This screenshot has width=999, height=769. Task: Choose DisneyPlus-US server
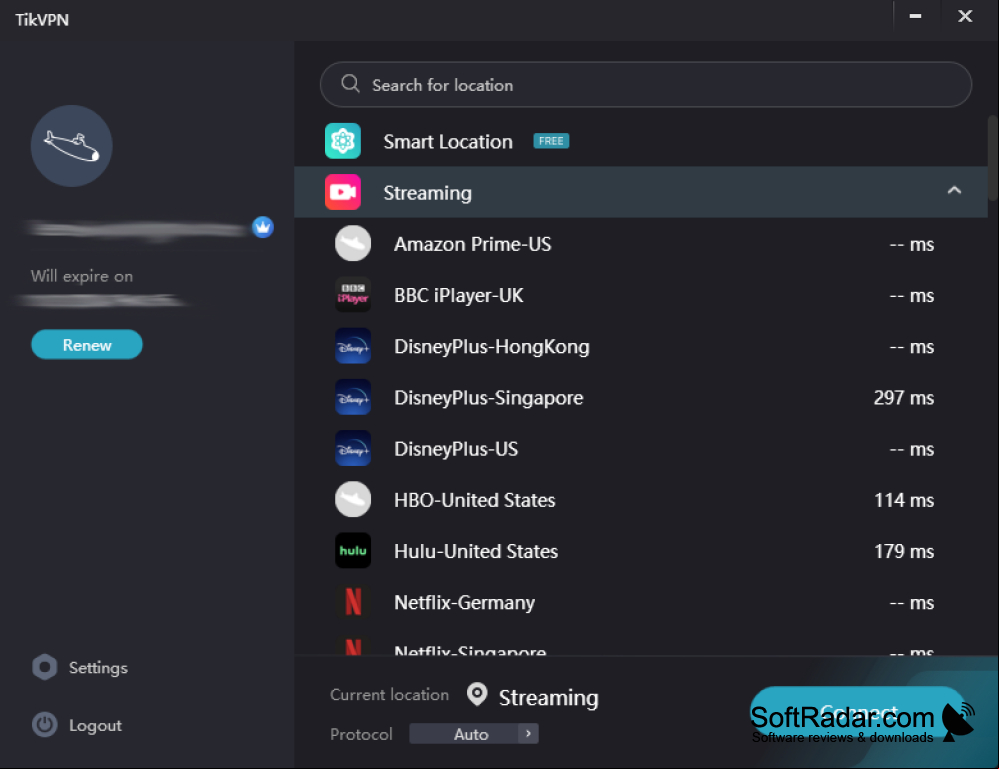tap(641, 449)
